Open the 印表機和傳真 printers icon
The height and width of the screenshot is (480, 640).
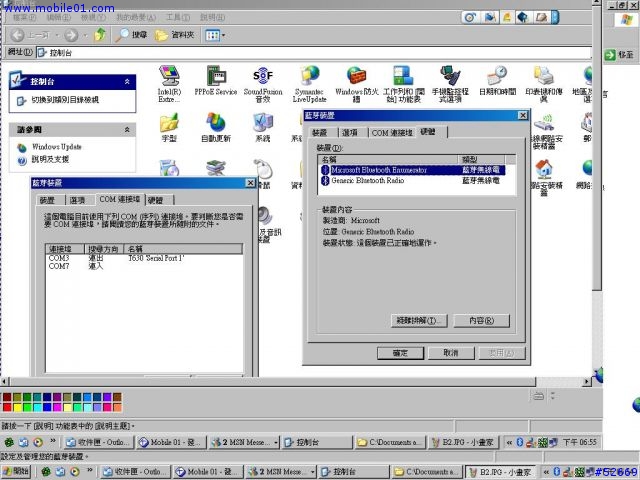pyautogui.click(x=544, y=84)
